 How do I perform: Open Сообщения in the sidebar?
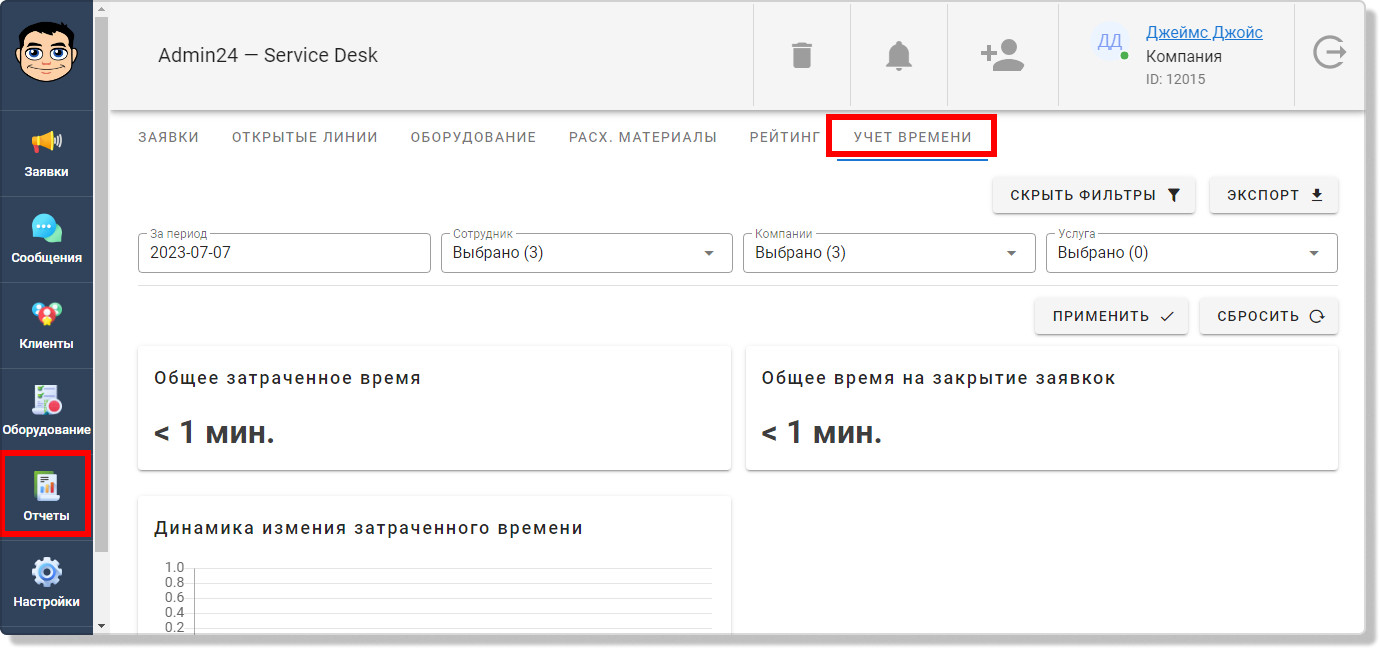coord(47,240)
